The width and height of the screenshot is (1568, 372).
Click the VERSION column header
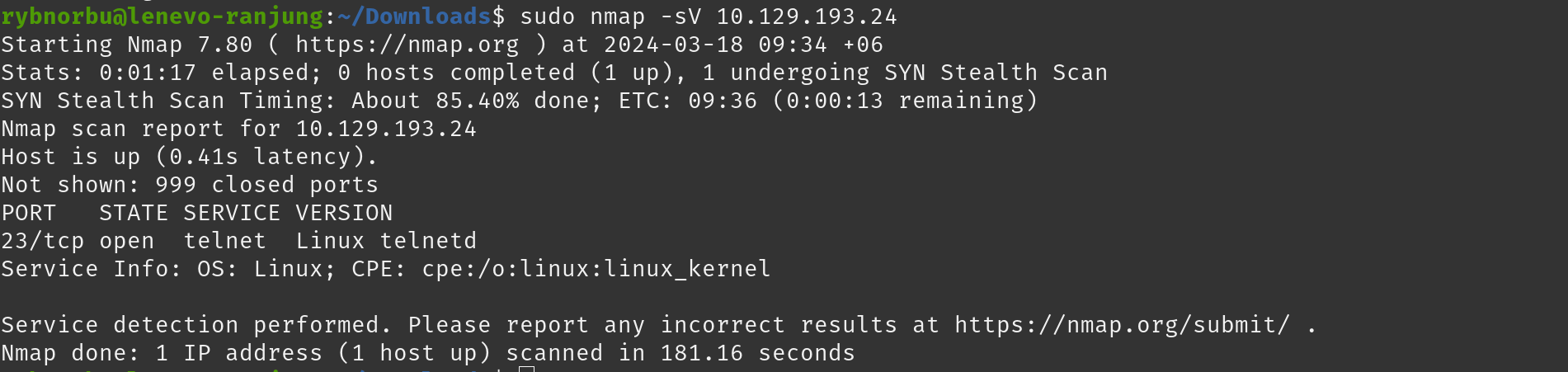(345, 213)
